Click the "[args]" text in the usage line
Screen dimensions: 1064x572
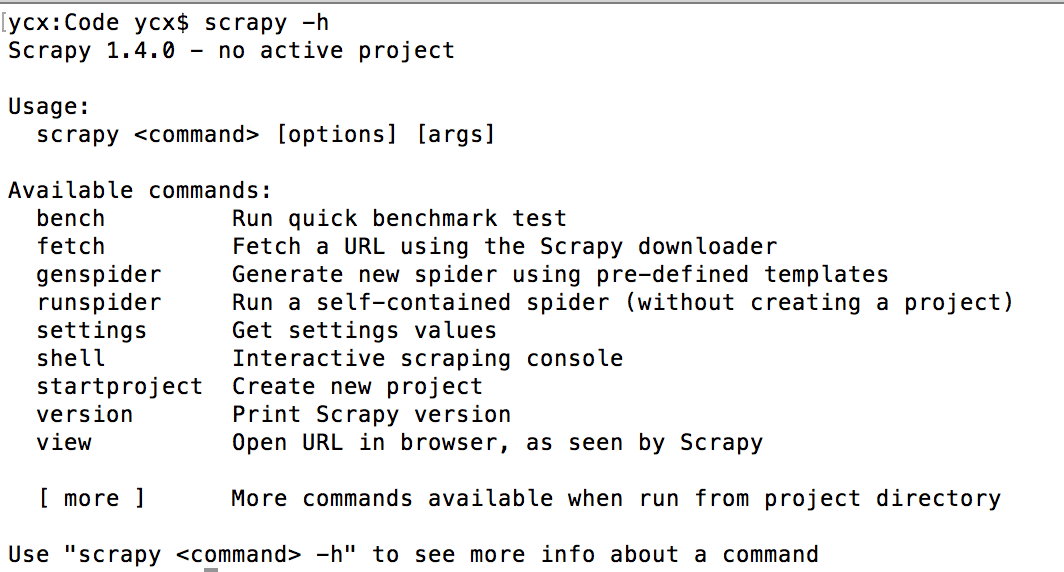click(455, 134)
